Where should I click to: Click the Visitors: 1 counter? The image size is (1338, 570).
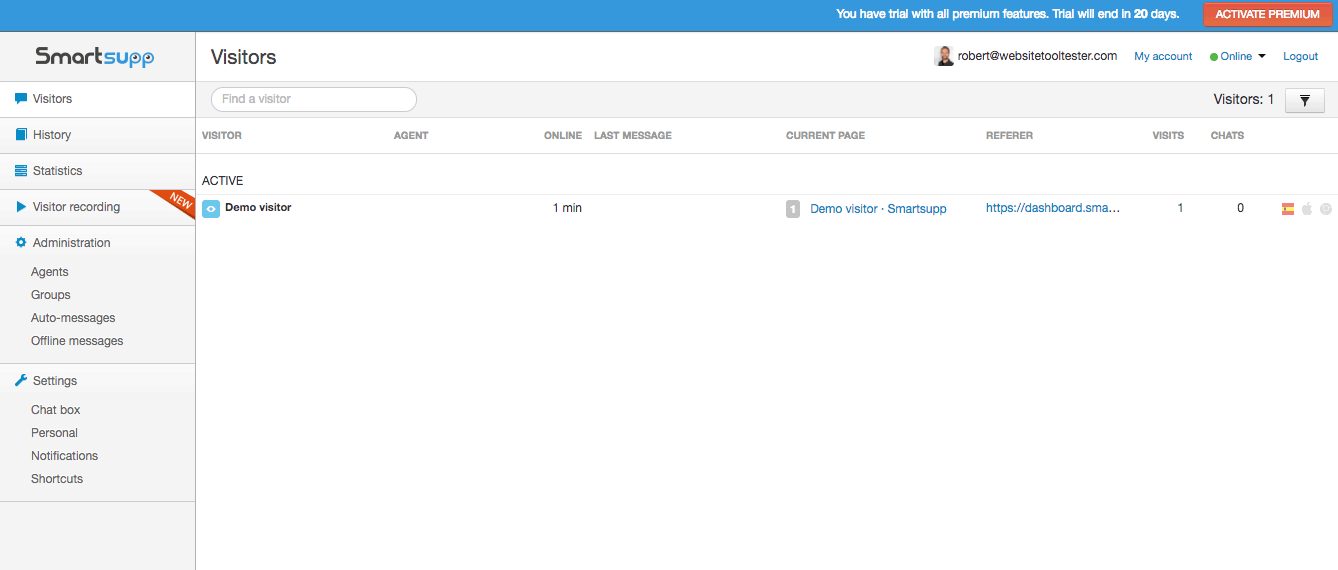point(1244,99)
